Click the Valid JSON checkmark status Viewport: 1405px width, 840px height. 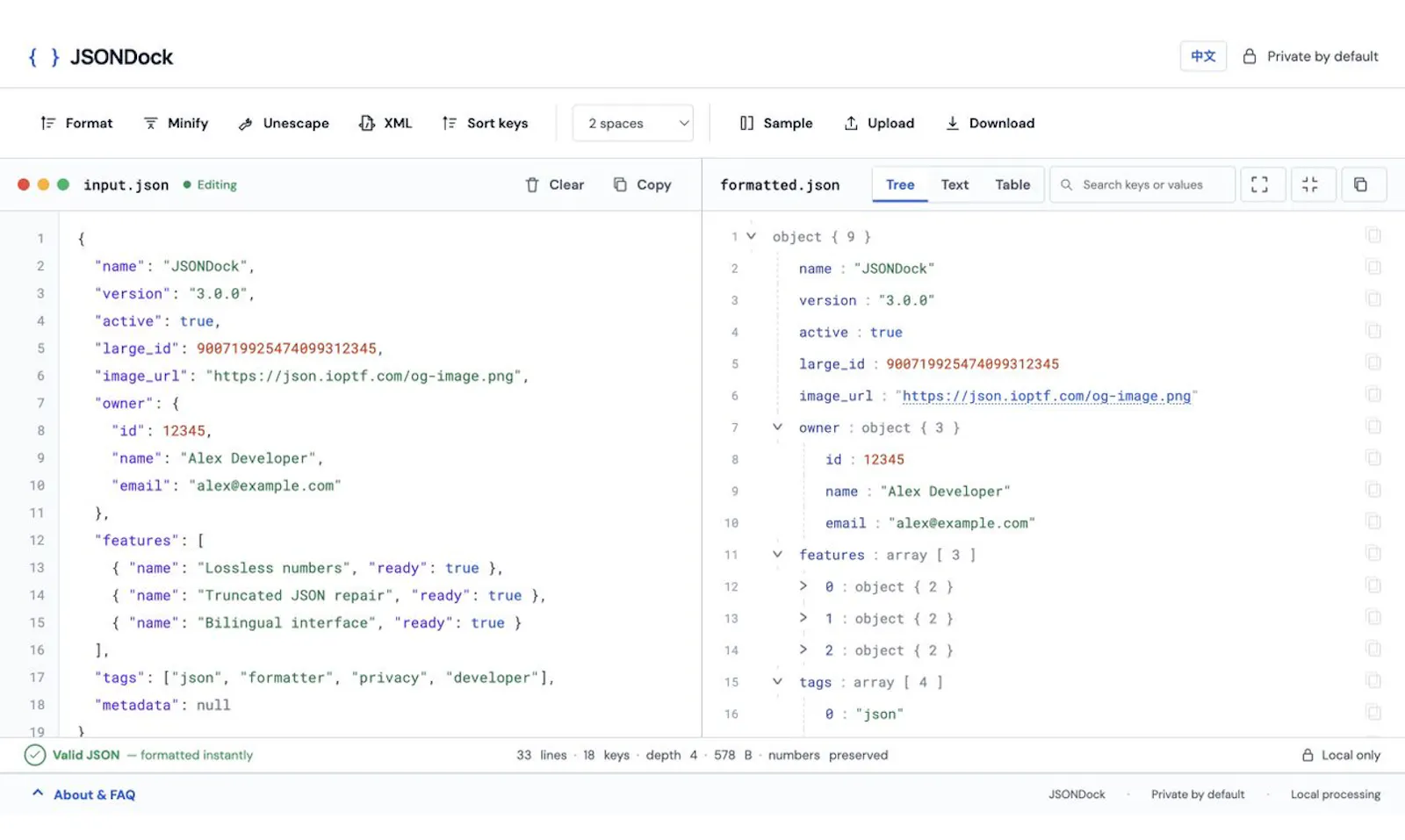tap(35, 755)
